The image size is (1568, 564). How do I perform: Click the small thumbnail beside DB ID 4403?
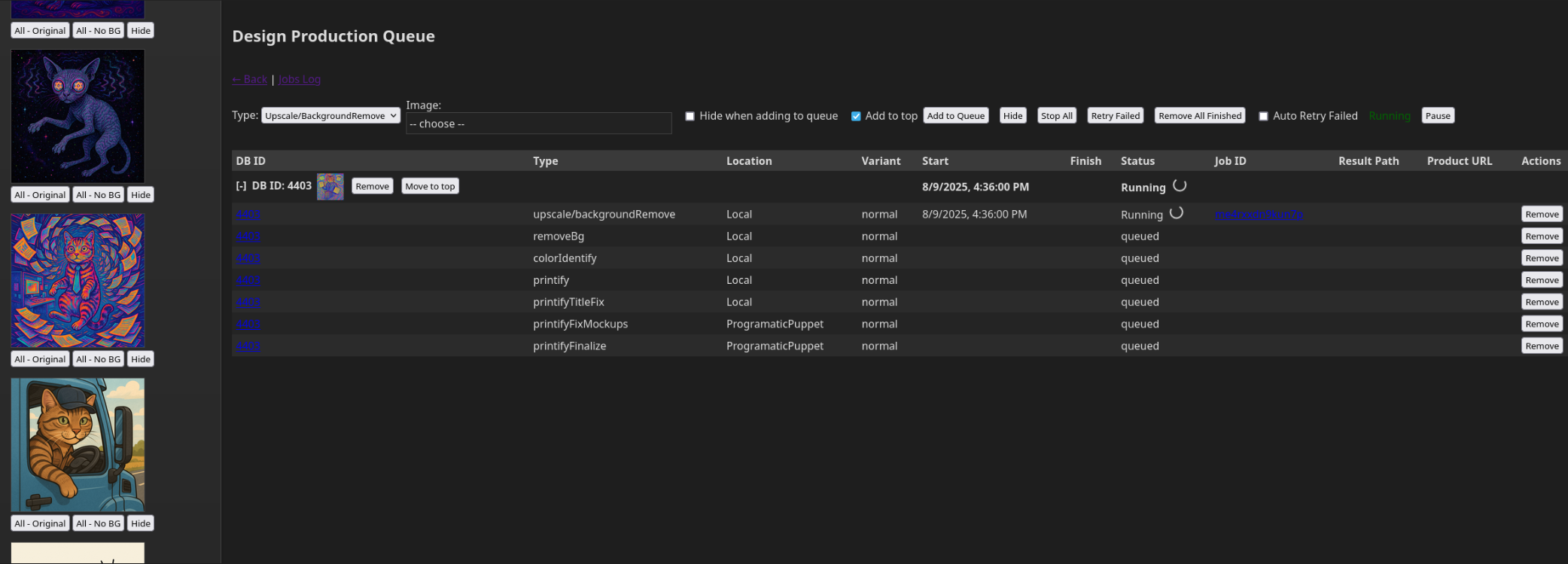pos(330,187)
